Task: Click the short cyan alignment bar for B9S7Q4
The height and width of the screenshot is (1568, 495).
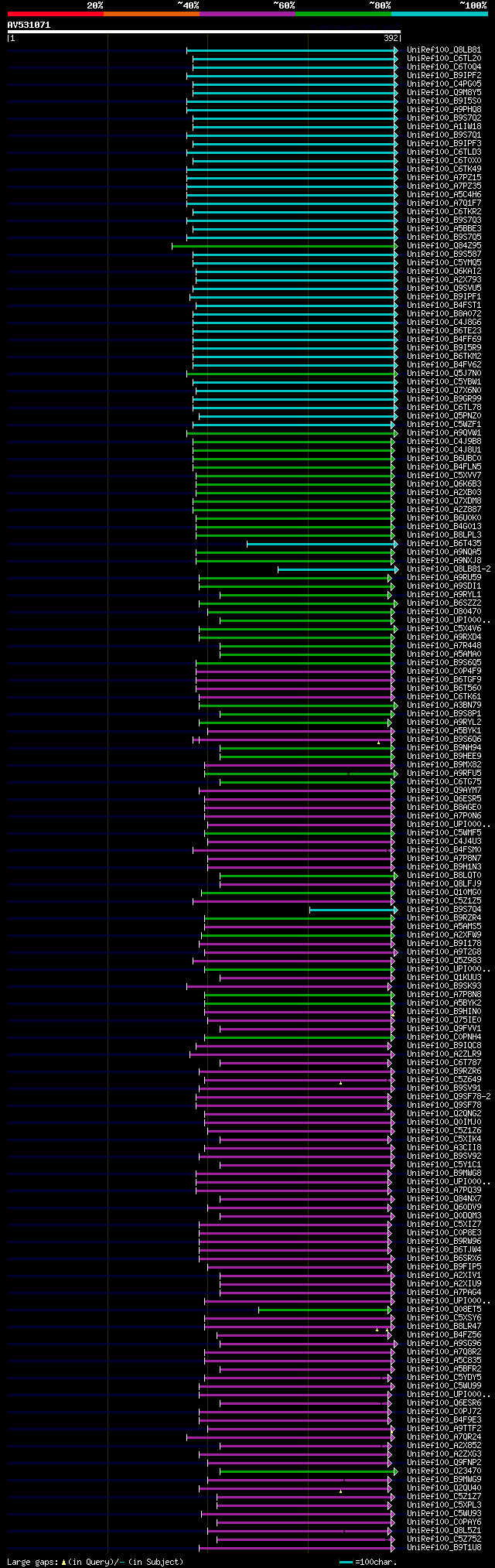Action: point(353,910)
